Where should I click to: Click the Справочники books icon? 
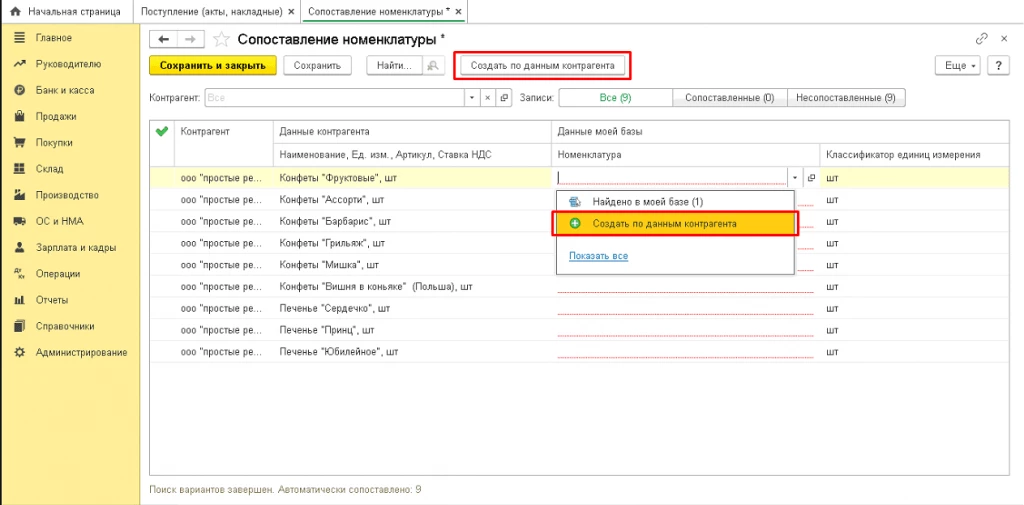[20, 326]
